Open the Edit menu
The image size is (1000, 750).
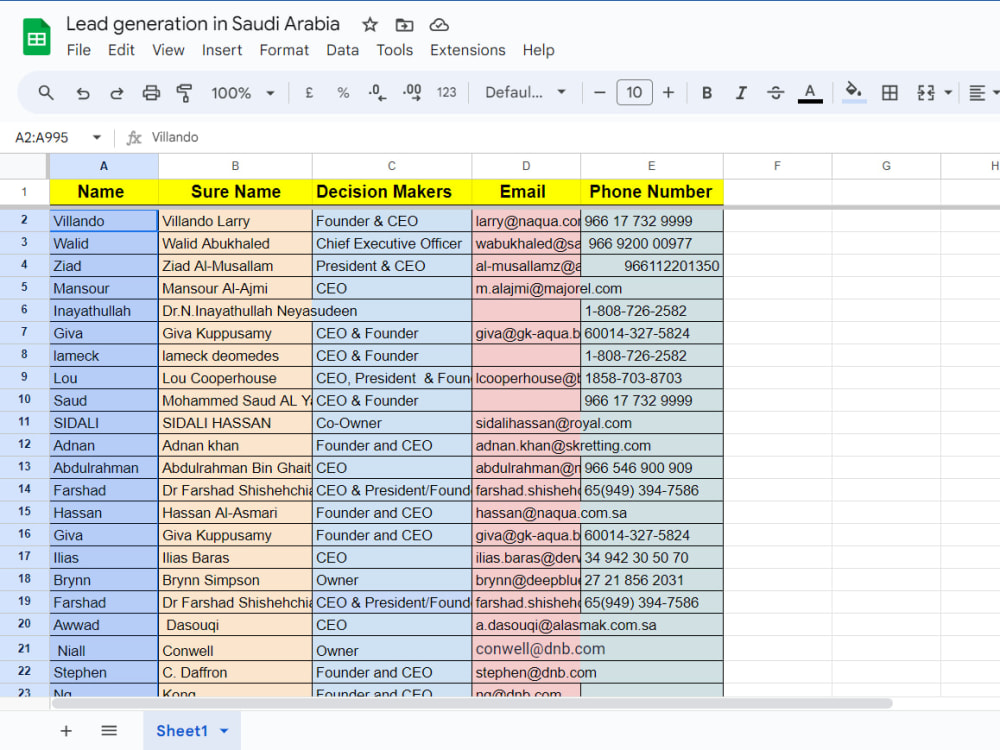121,50
